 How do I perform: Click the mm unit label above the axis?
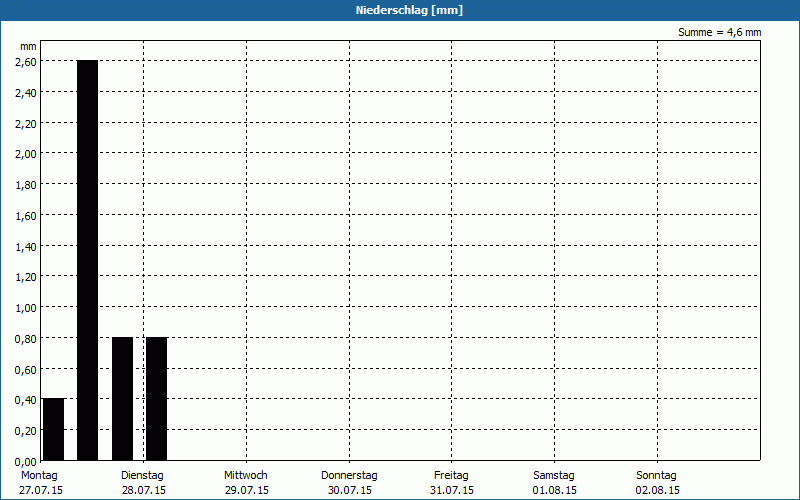[28, 47]
